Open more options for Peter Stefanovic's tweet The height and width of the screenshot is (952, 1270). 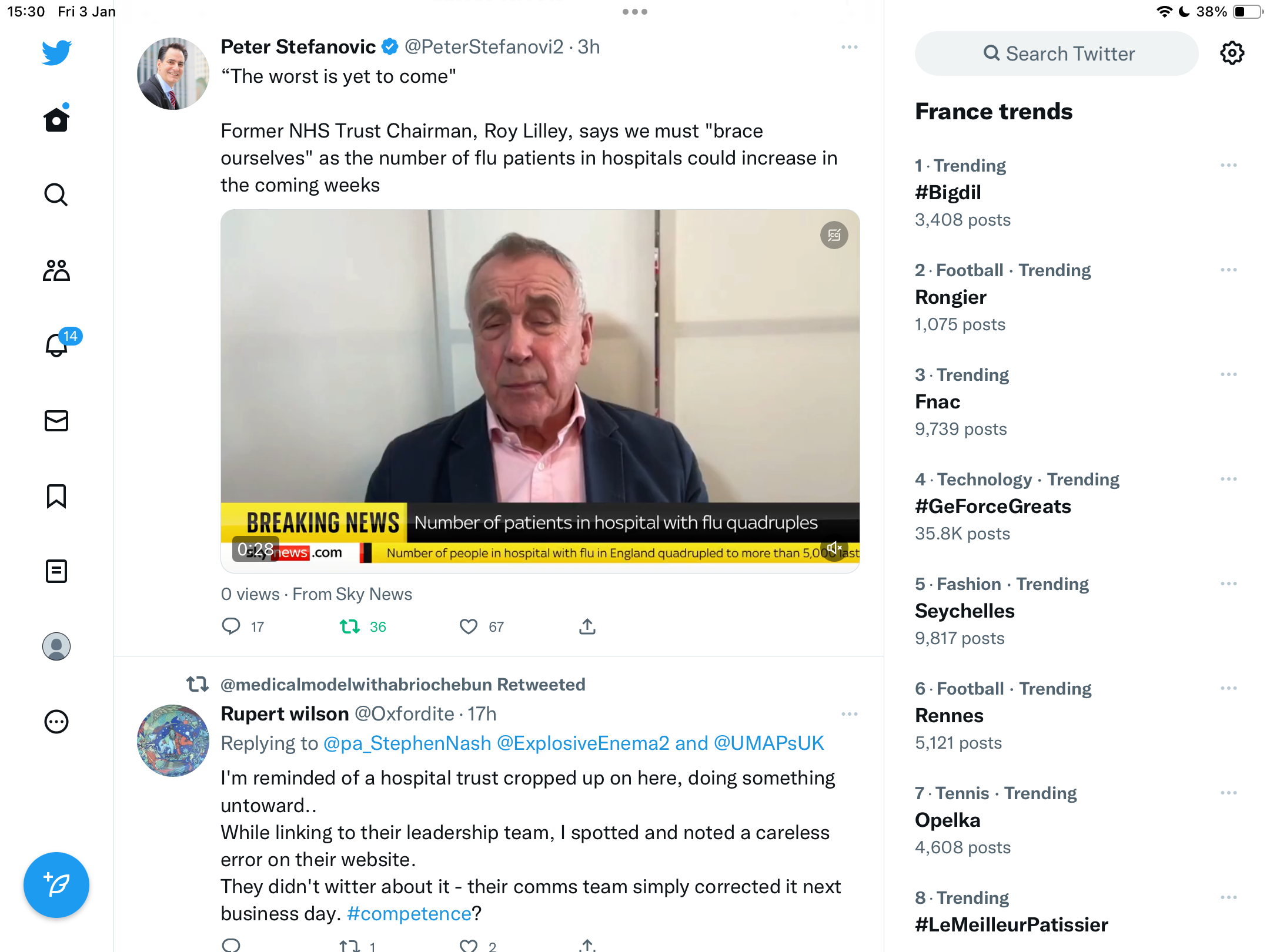pyautogui.click(x=850, y=47)
